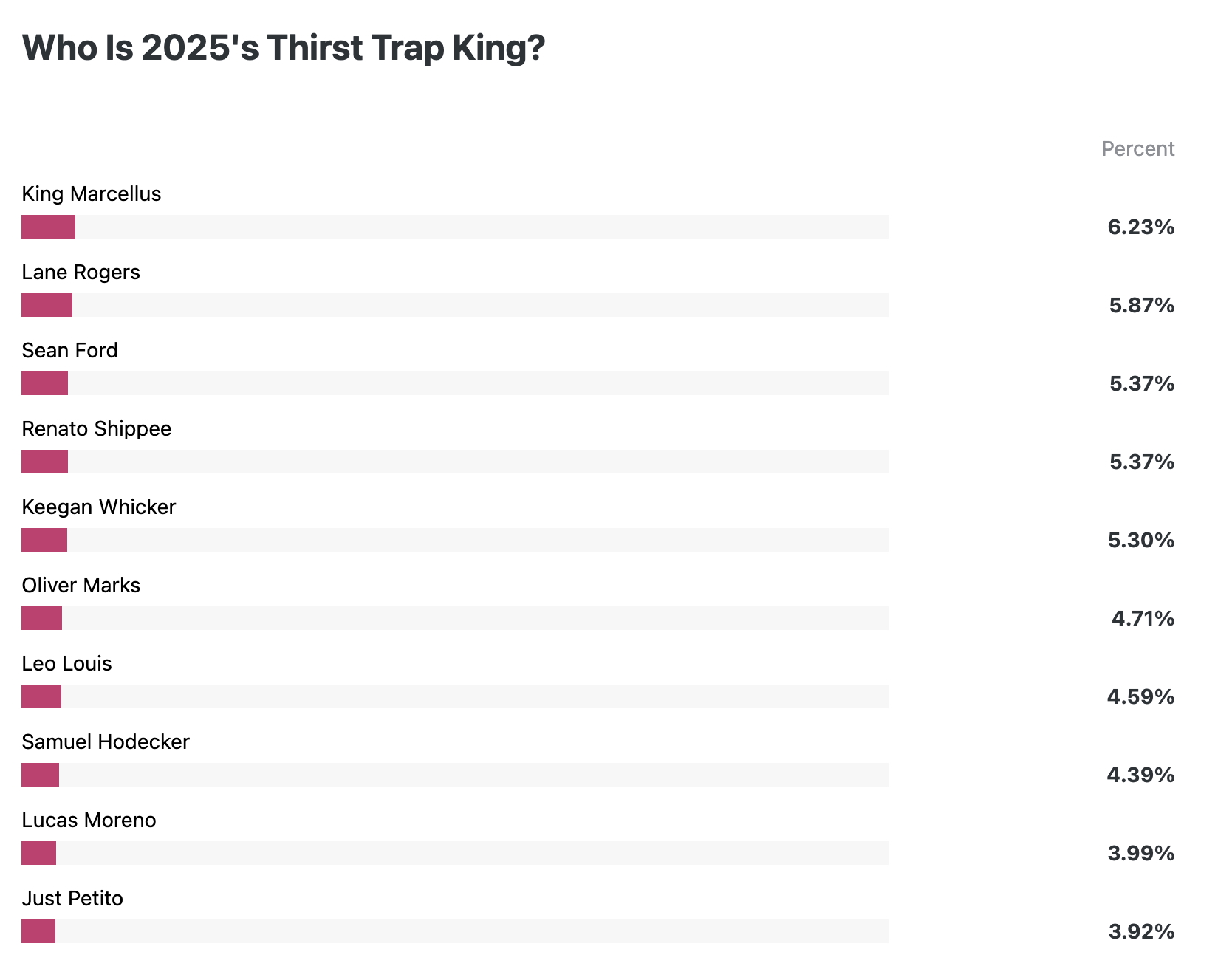Click the poll title heading

coord(284,48)
